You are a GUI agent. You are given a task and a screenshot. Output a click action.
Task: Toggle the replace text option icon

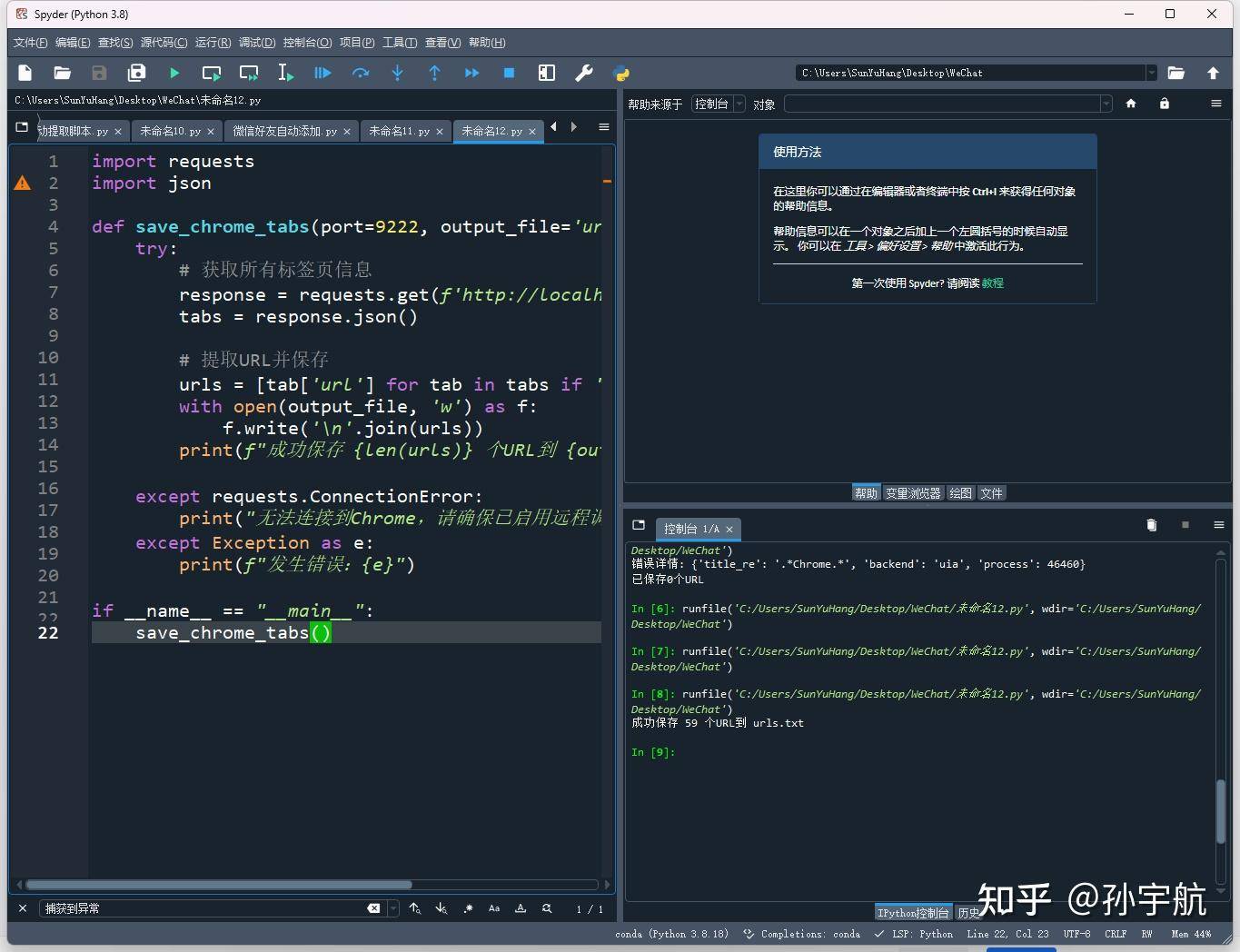[547, 907]
